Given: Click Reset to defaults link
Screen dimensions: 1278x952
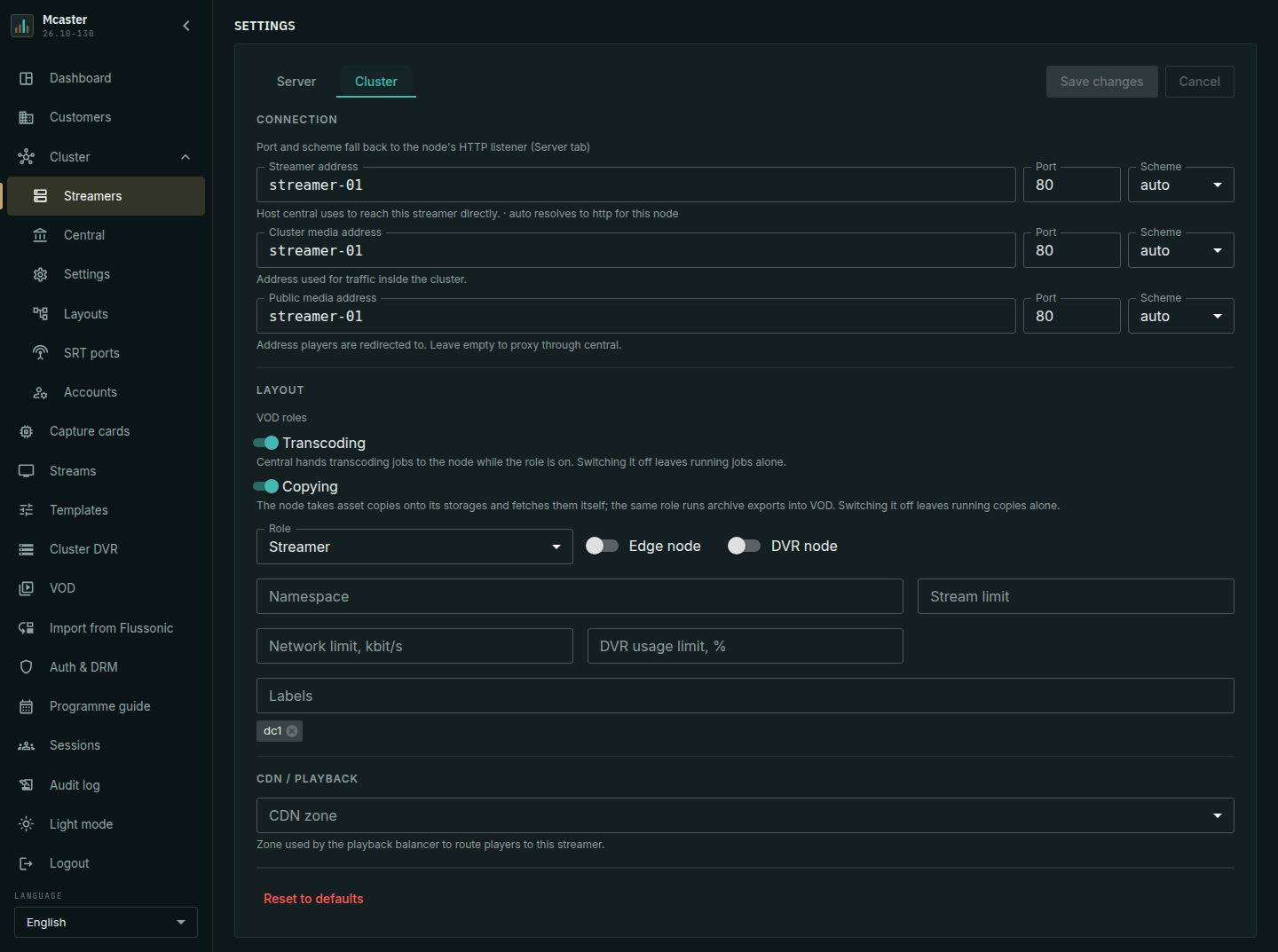Looking at the screenshot, I should click(313, 899).
